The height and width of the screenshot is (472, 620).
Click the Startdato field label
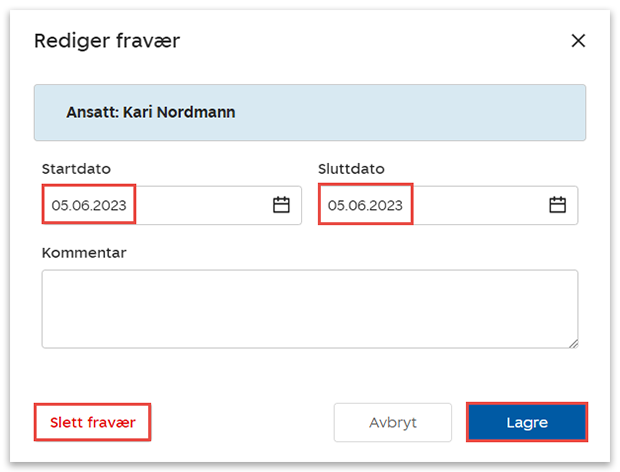pos(76,169)
